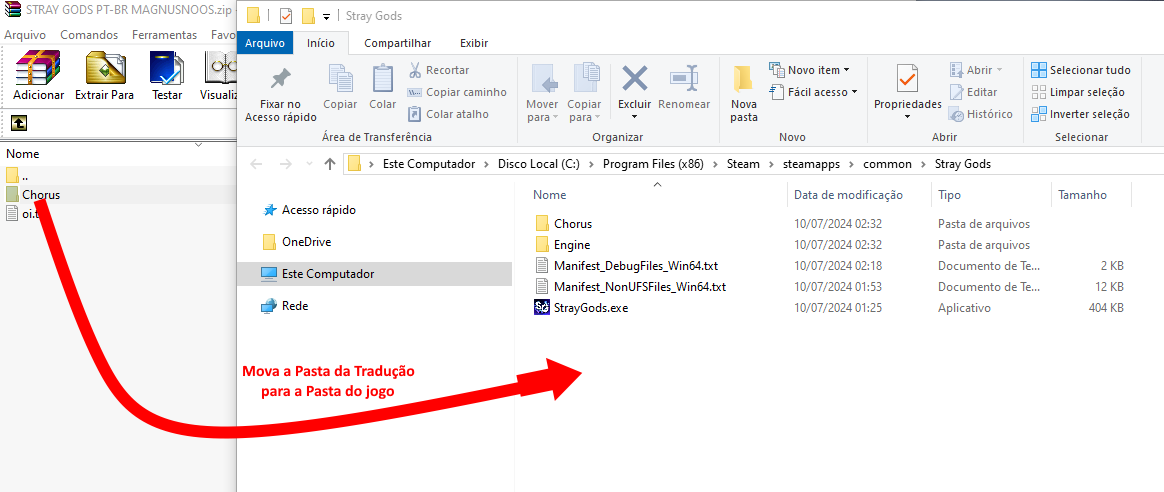The width and height of the screenshot is (1164, 492).
Task: Go up one level in WinRAR
Action: click(19, 122)
